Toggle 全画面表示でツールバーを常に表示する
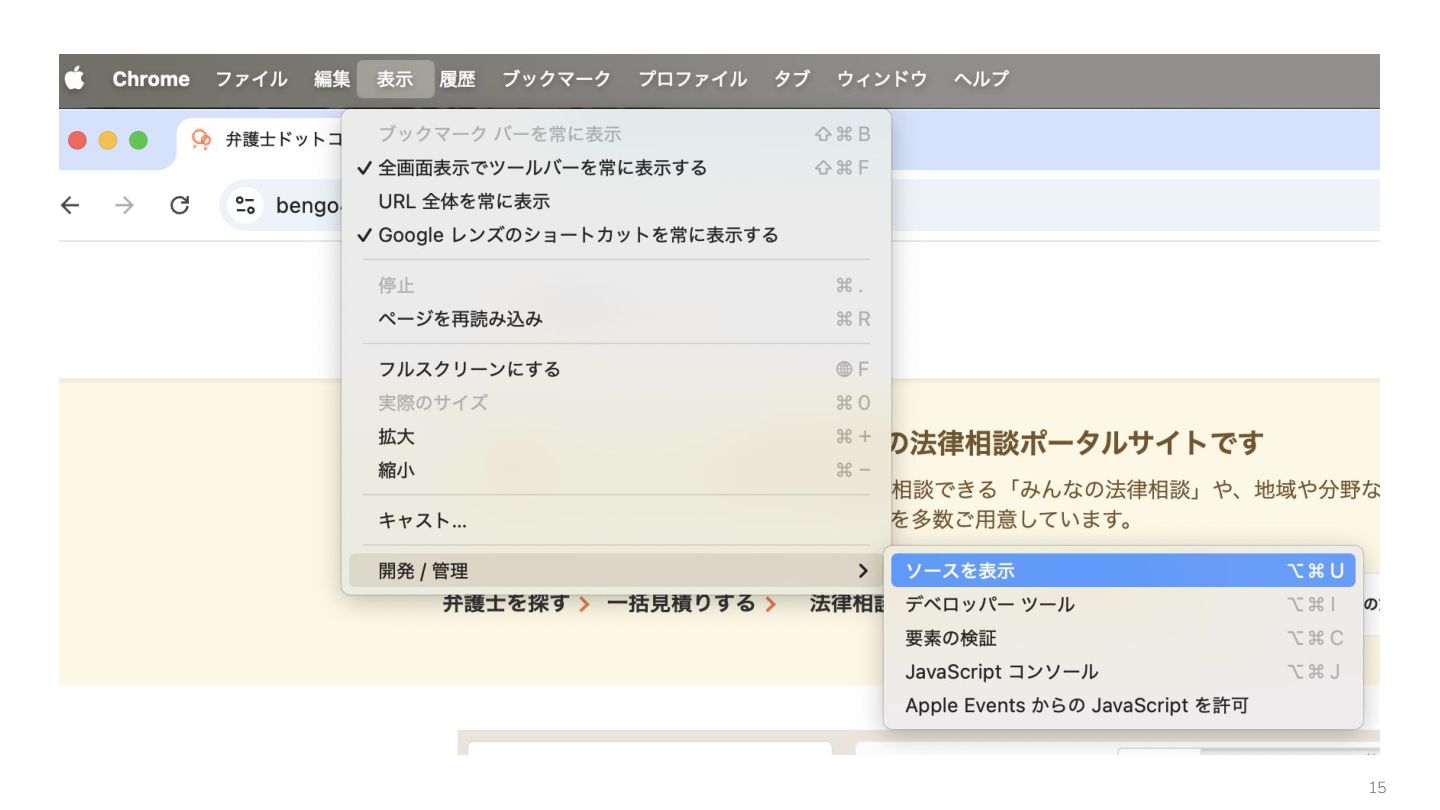The height and width of the screenshot is (810, 1440). pos(616,168)
